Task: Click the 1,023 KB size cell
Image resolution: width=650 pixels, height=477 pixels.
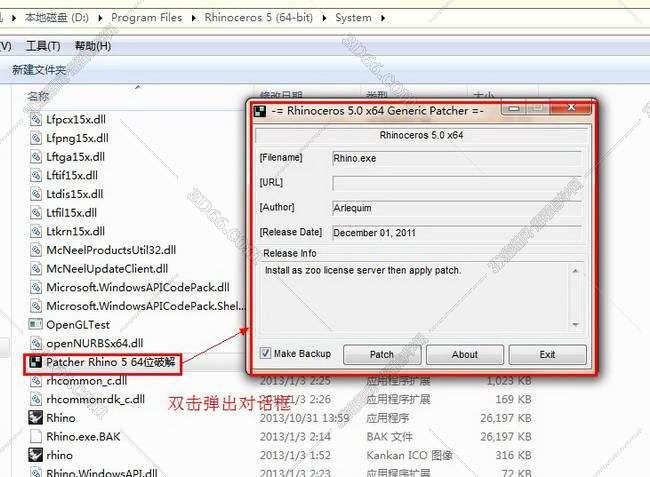Action: tap(509, 381)
